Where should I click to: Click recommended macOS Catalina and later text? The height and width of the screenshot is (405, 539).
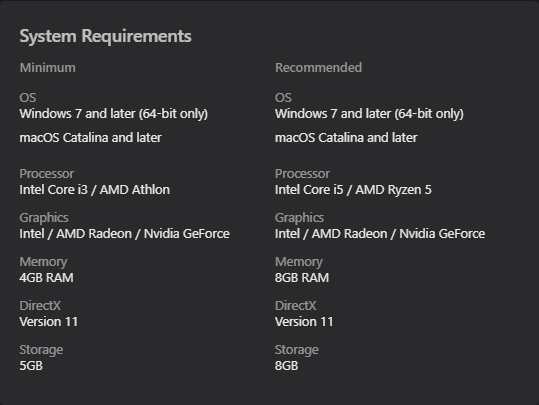click(346, 138)
